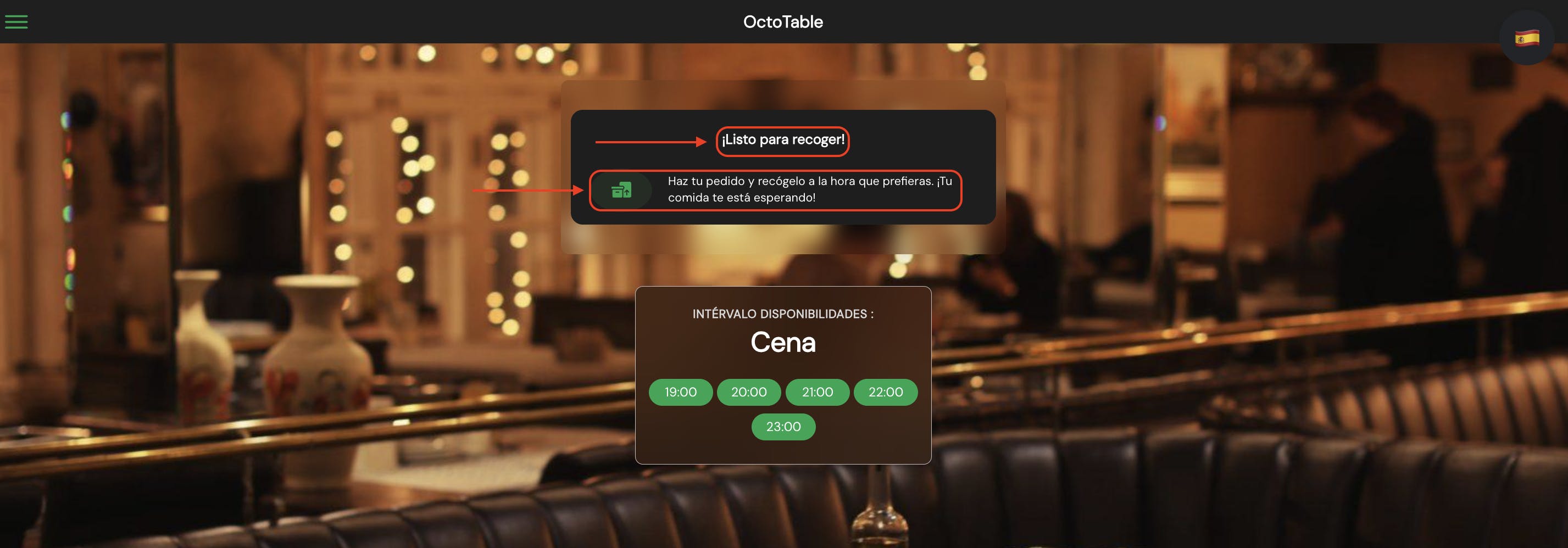Click red arrow pointing to takeaway icon
Image resolution: width=1568 pixels, height=548 pixels.
528,191
